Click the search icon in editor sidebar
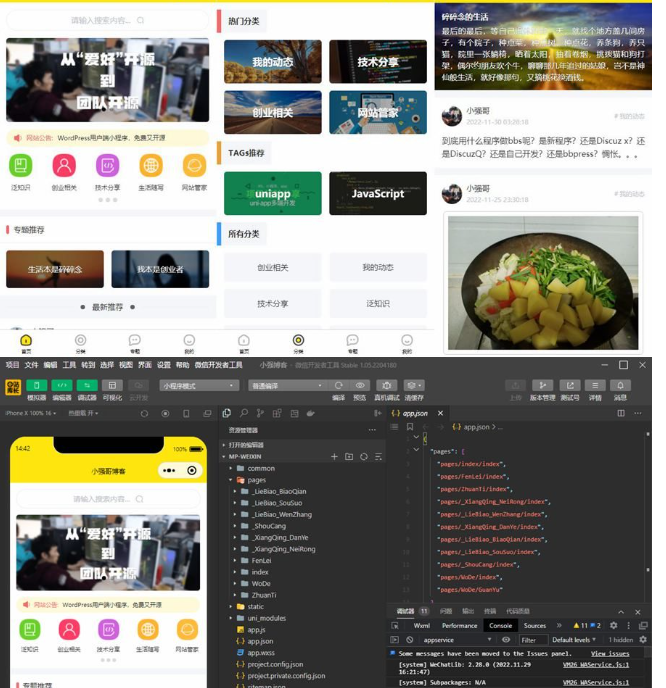The image size is (666, 688). (244, 413)
